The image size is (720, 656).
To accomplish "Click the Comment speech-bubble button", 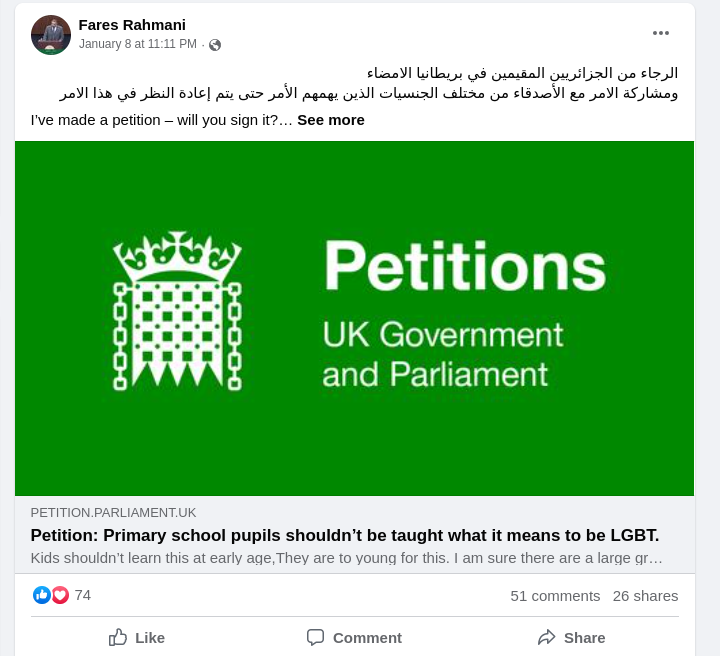I will tap(354, 637).
